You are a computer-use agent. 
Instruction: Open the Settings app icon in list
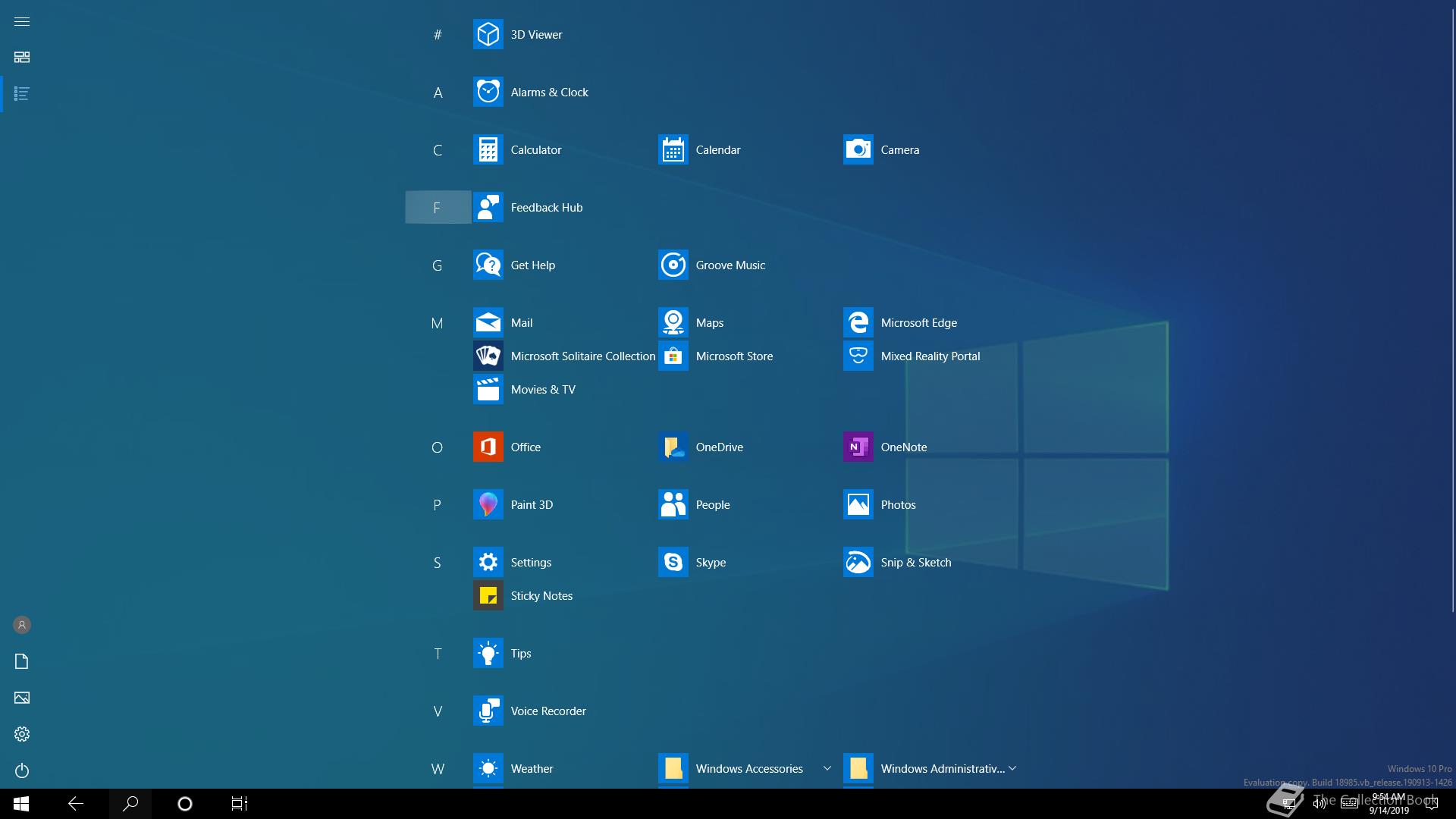coord(488,562)
